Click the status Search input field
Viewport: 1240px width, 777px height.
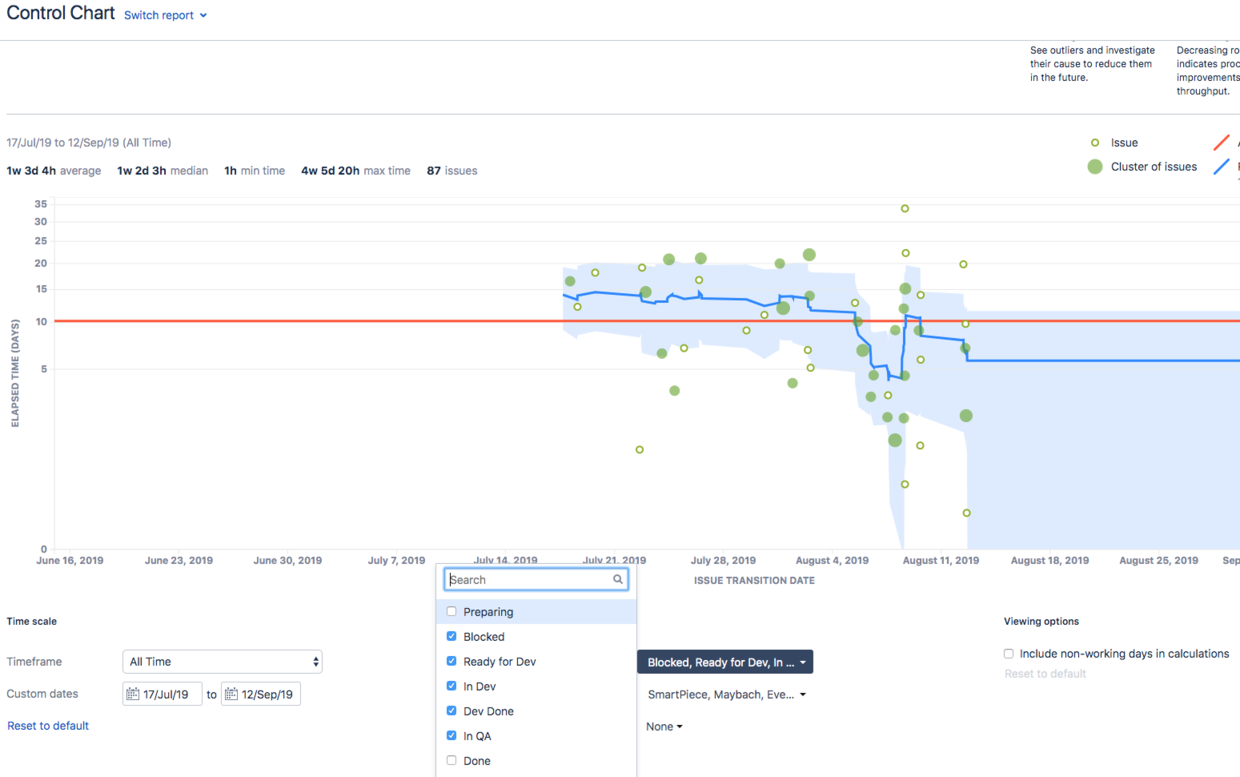(528, 580)
